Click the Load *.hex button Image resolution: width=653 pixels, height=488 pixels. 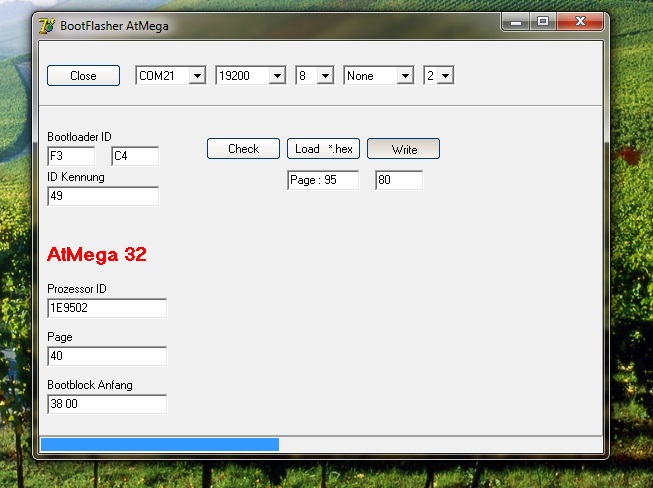pos(323,149)
